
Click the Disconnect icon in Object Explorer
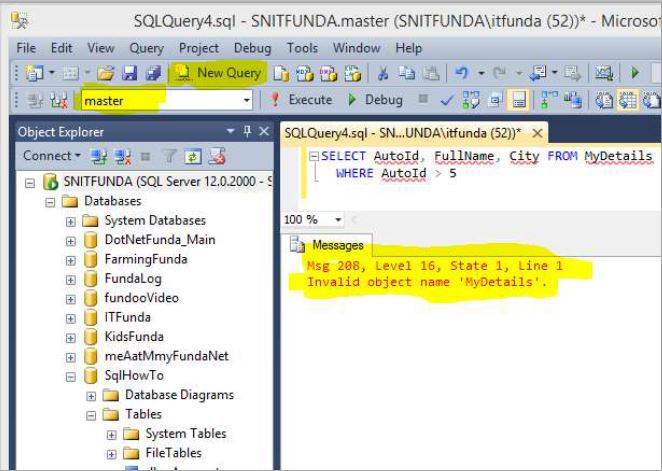click(x=122, y=157)
